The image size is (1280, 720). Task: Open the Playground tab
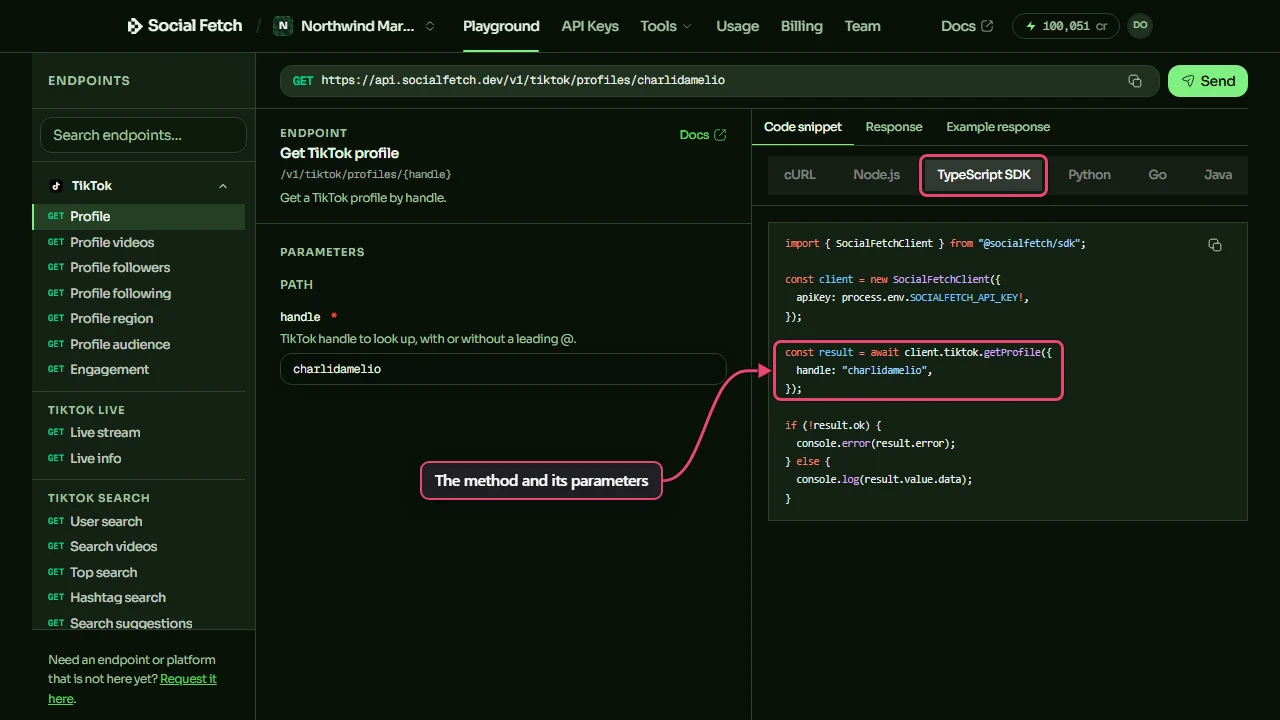click(501, 26)
